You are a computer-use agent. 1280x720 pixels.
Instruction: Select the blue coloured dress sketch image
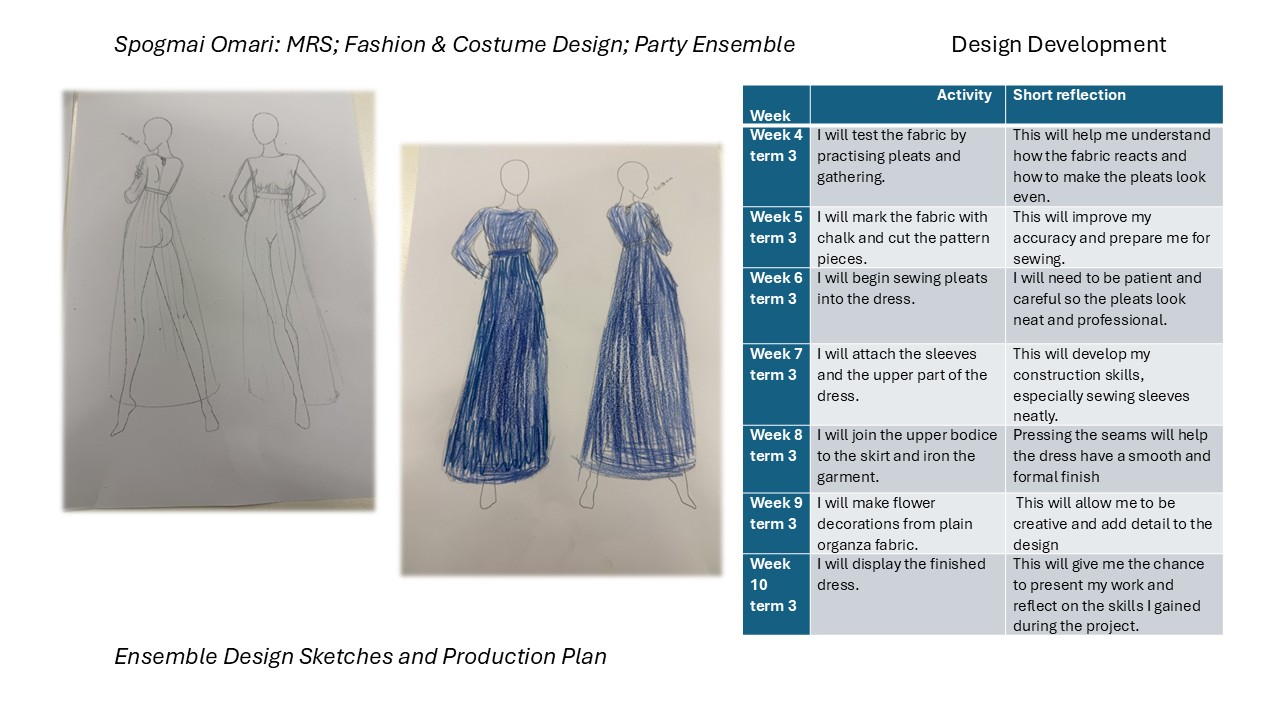[560, 360]
